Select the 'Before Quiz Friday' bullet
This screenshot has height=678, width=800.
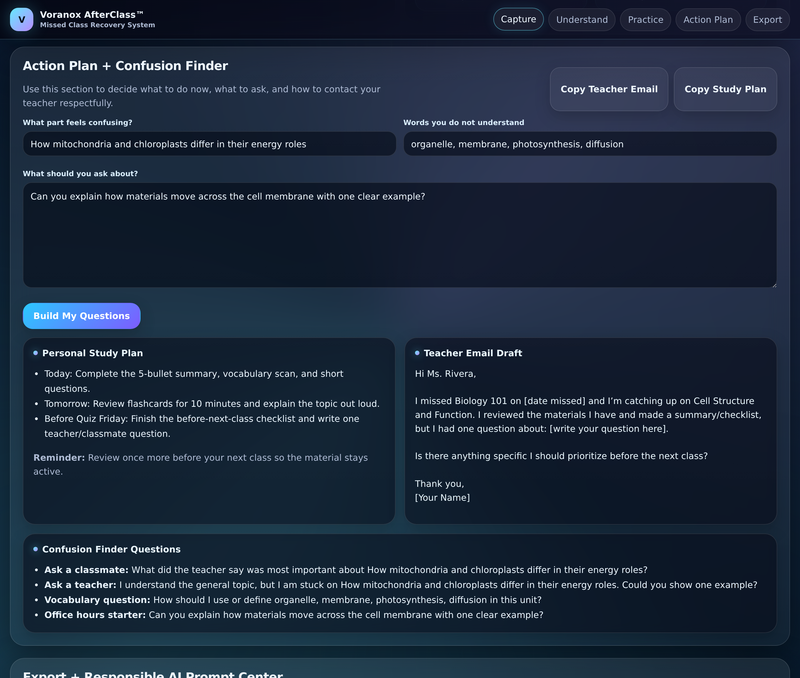tap(202, 426)
